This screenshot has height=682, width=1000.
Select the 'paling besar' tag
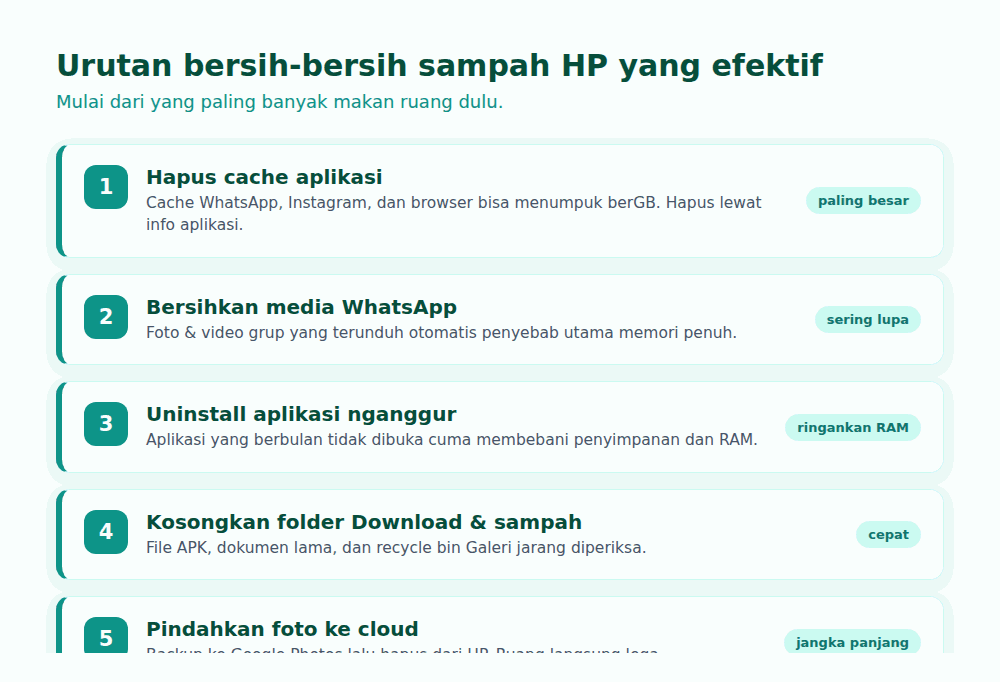click(864, 200)
